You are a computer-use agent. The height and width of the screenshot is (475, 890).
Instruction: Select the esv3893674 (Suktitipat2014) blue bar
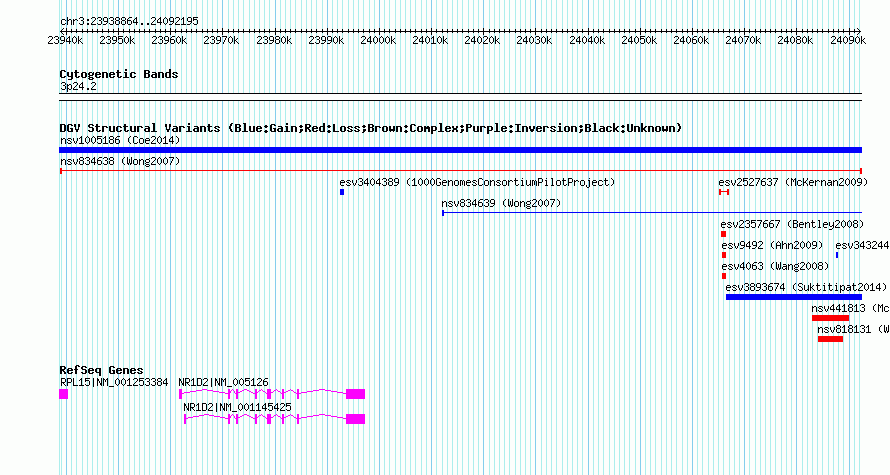click(794, 297)
